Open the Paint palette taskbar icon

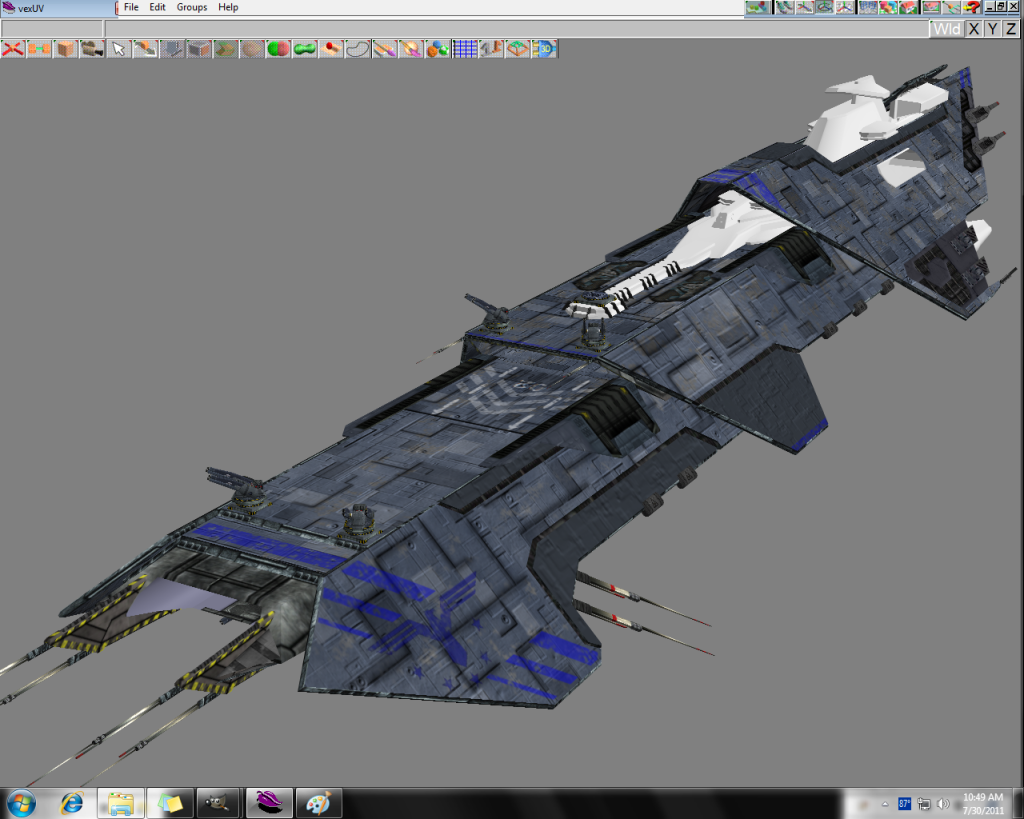(319, 803)
